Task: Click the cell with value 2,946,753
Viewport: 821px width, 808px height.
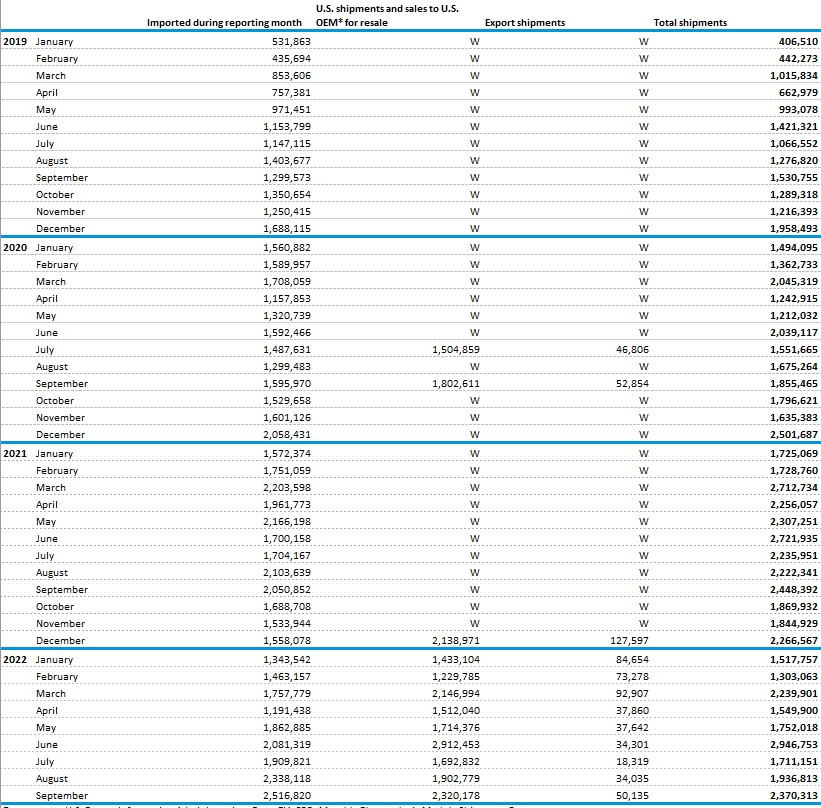Action: [794, 744]
